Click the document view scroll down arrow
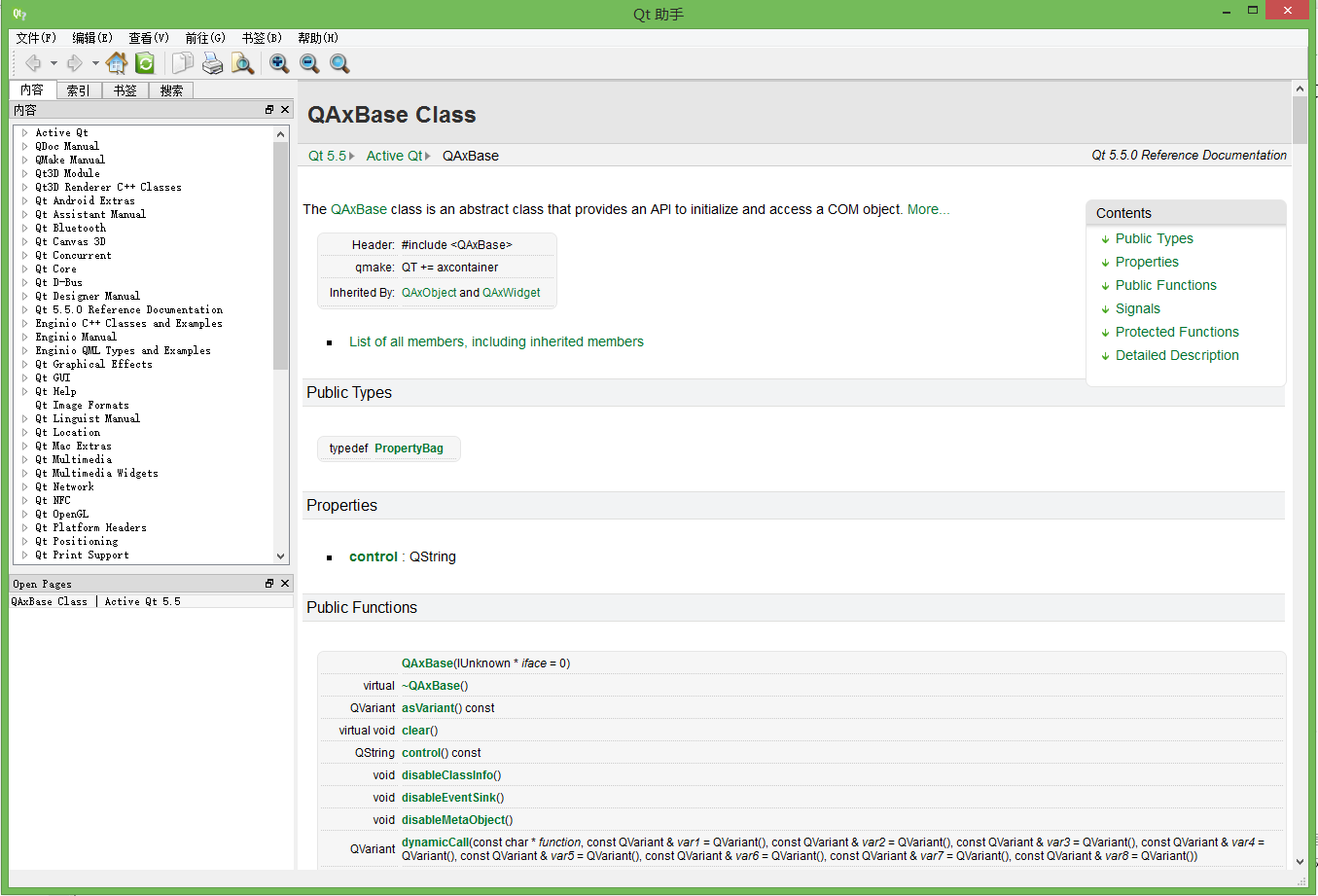The height and width of the screenshot is (896, 1318). pos(1300,862)
